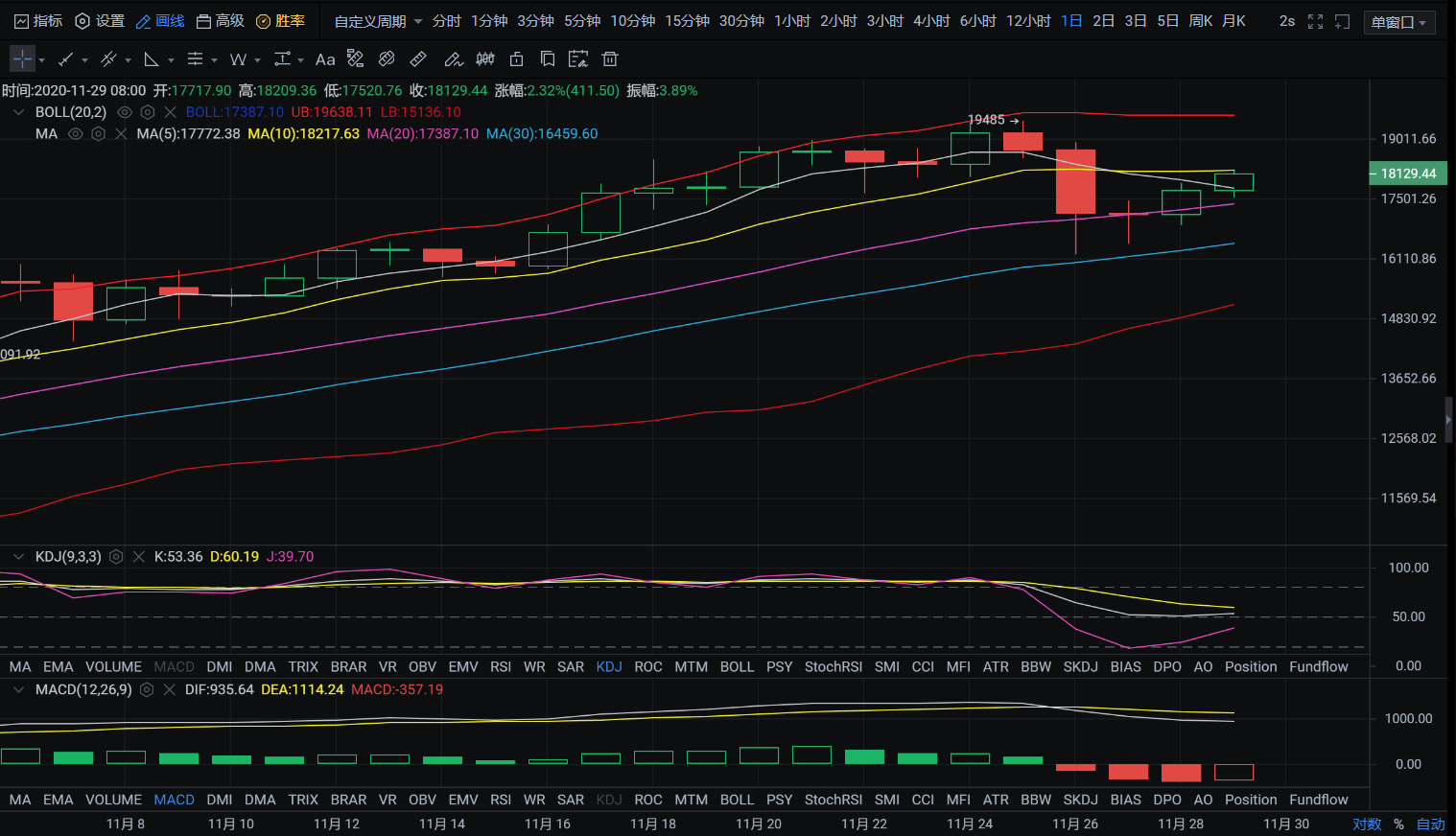The width and height of the screenshot is (1456, 836).
Task: Select the ruler measurement tool
Action: 418,59
